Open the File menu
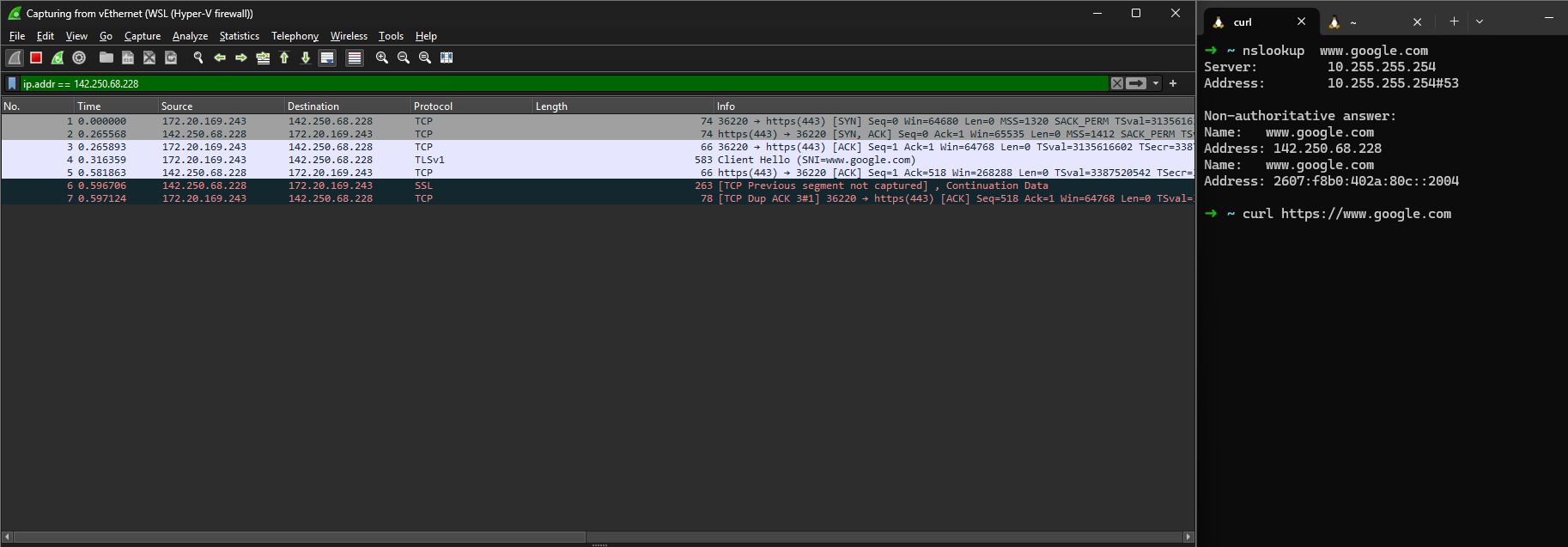 [17, 36]
